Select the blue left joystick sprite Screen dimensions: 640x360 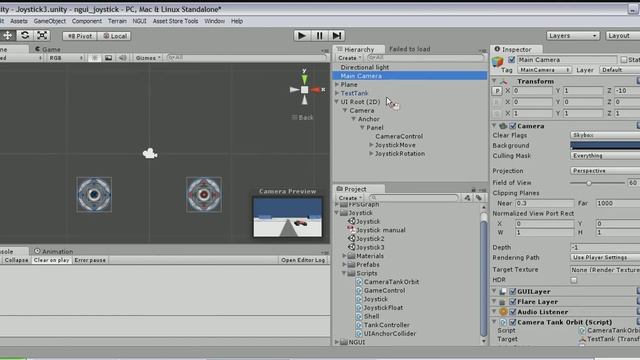point(94,195)
